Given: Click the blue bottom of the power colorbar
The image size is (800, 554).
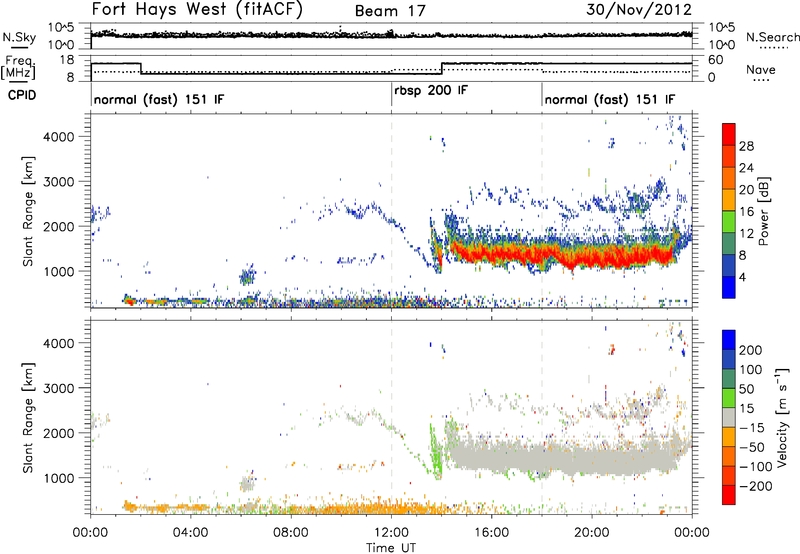Looking at the screenshot, I should [729, 287].
